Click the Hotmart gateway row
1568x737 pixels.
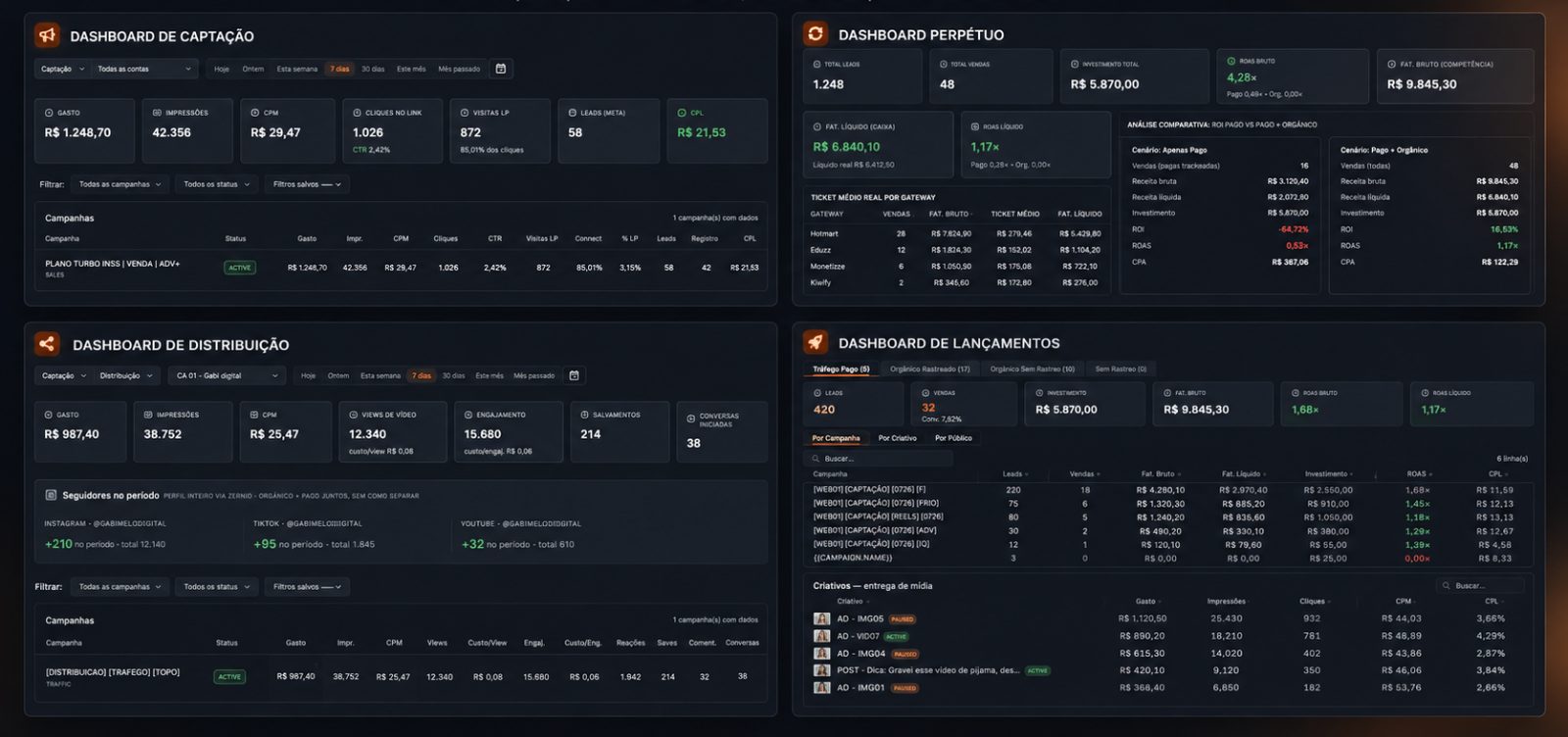pyautogui.click(x=955, y=233)
